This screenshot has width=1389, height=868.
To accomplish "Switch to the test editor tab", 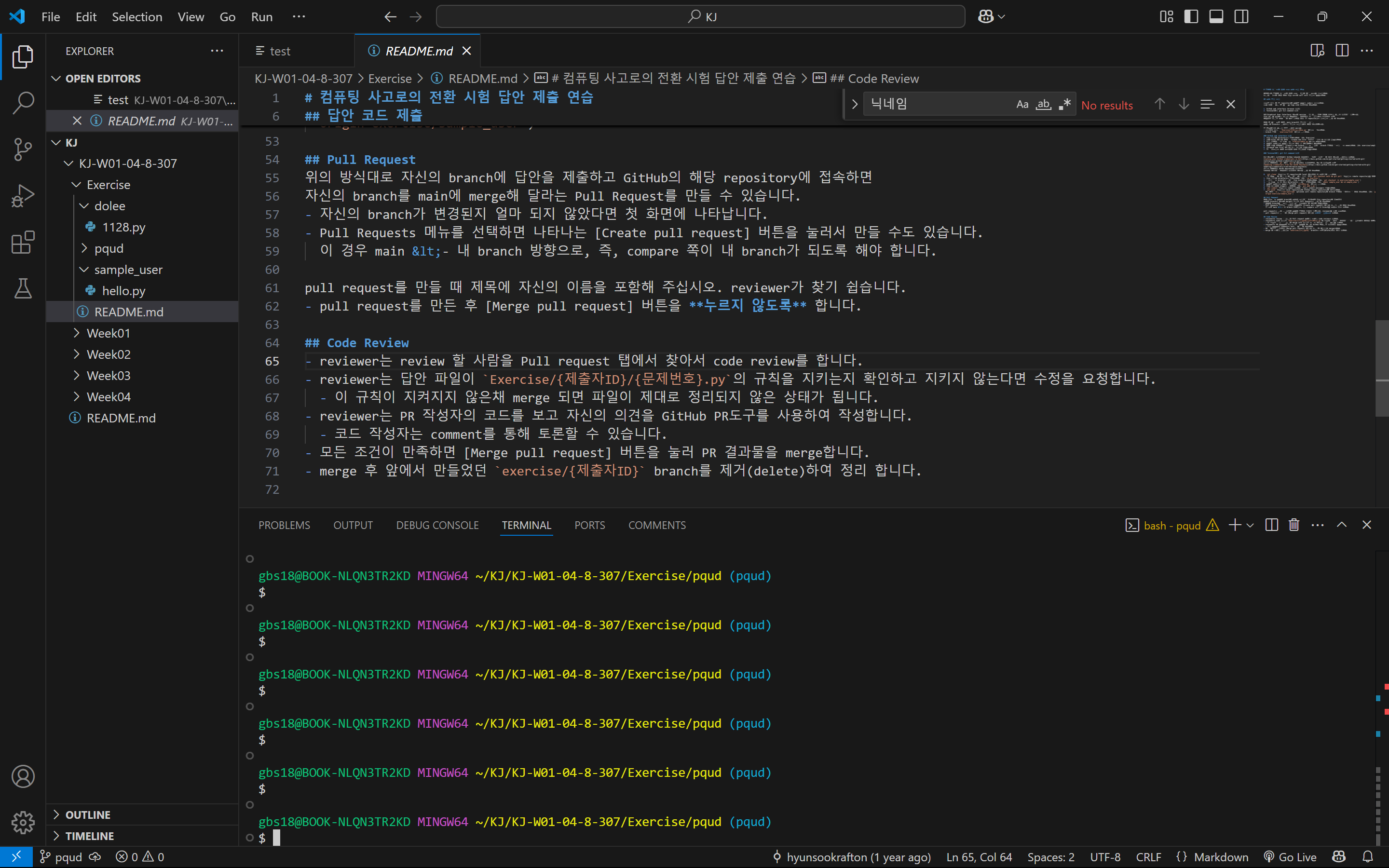I will pos(296,51).
